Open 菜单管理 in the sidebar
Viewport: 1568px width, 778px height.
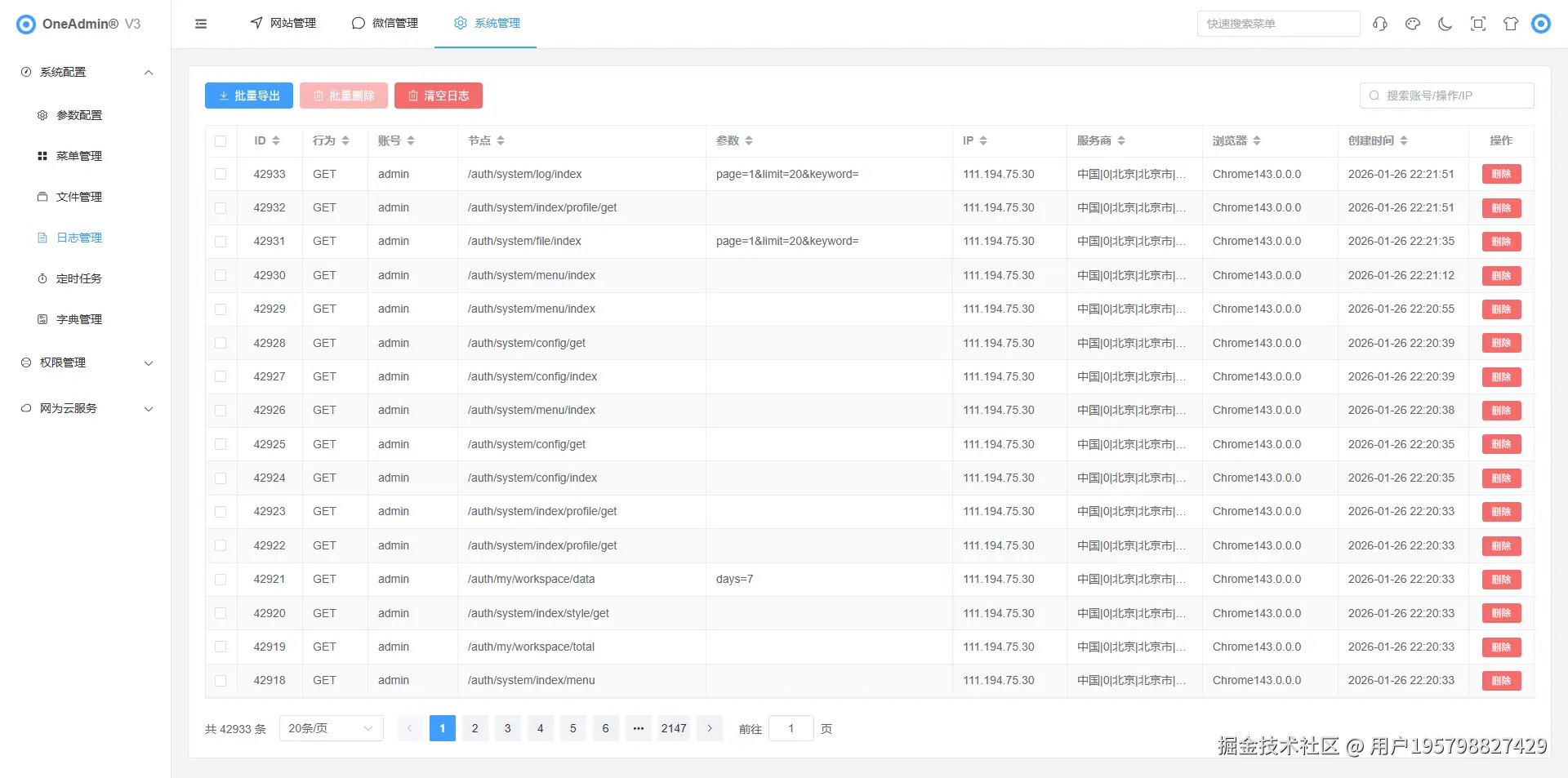point(79,156)
